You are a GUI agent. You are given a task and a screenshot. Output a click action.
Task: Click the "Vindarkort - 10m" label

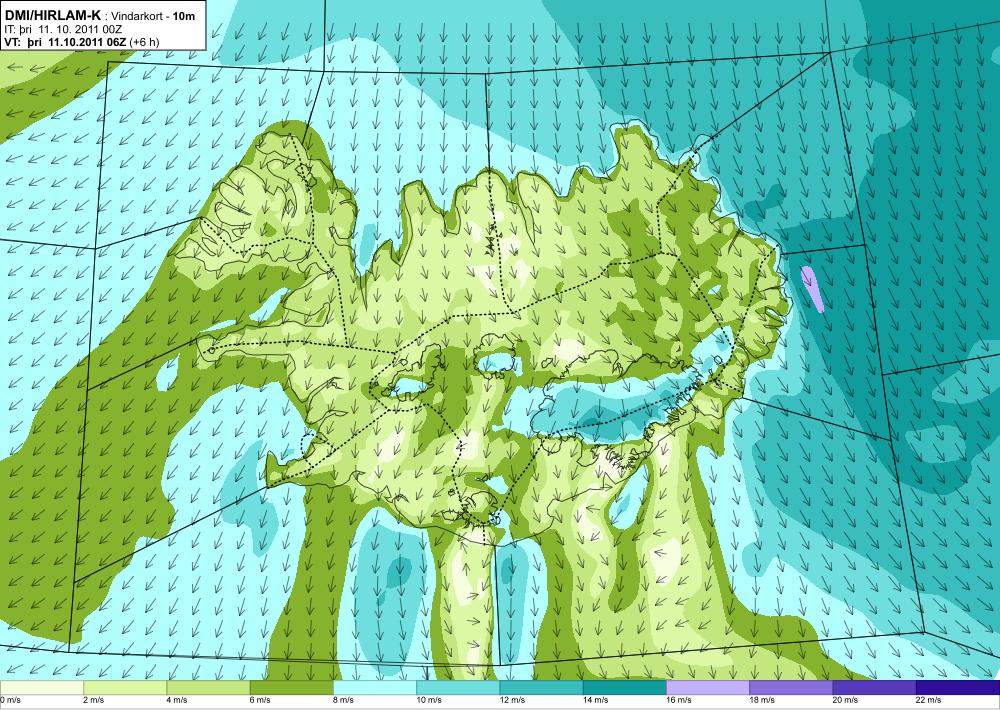pos(154,17)
